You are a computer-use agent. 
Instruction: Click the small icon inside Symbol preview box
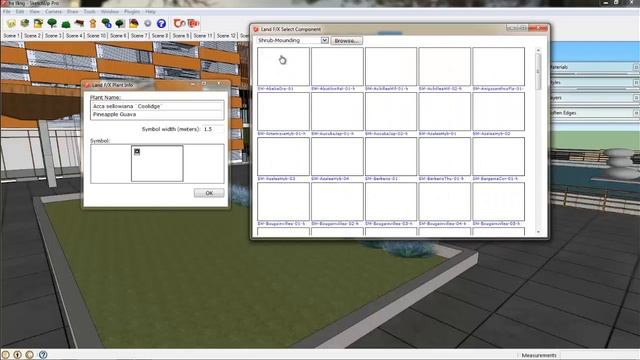pyautogui.click(x=137, y=151)
